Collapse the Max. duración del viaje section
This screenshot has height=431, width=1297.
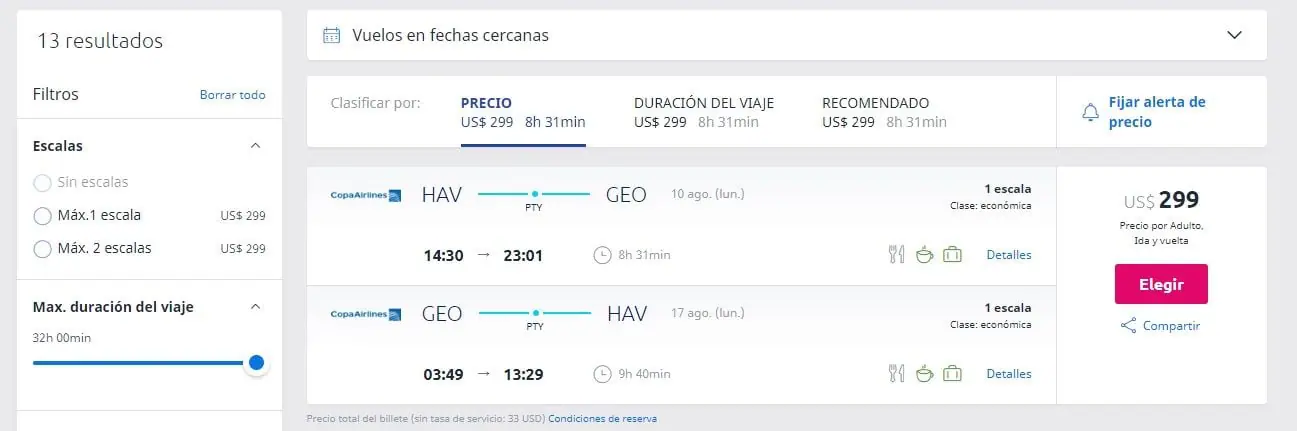pos(255,307)
